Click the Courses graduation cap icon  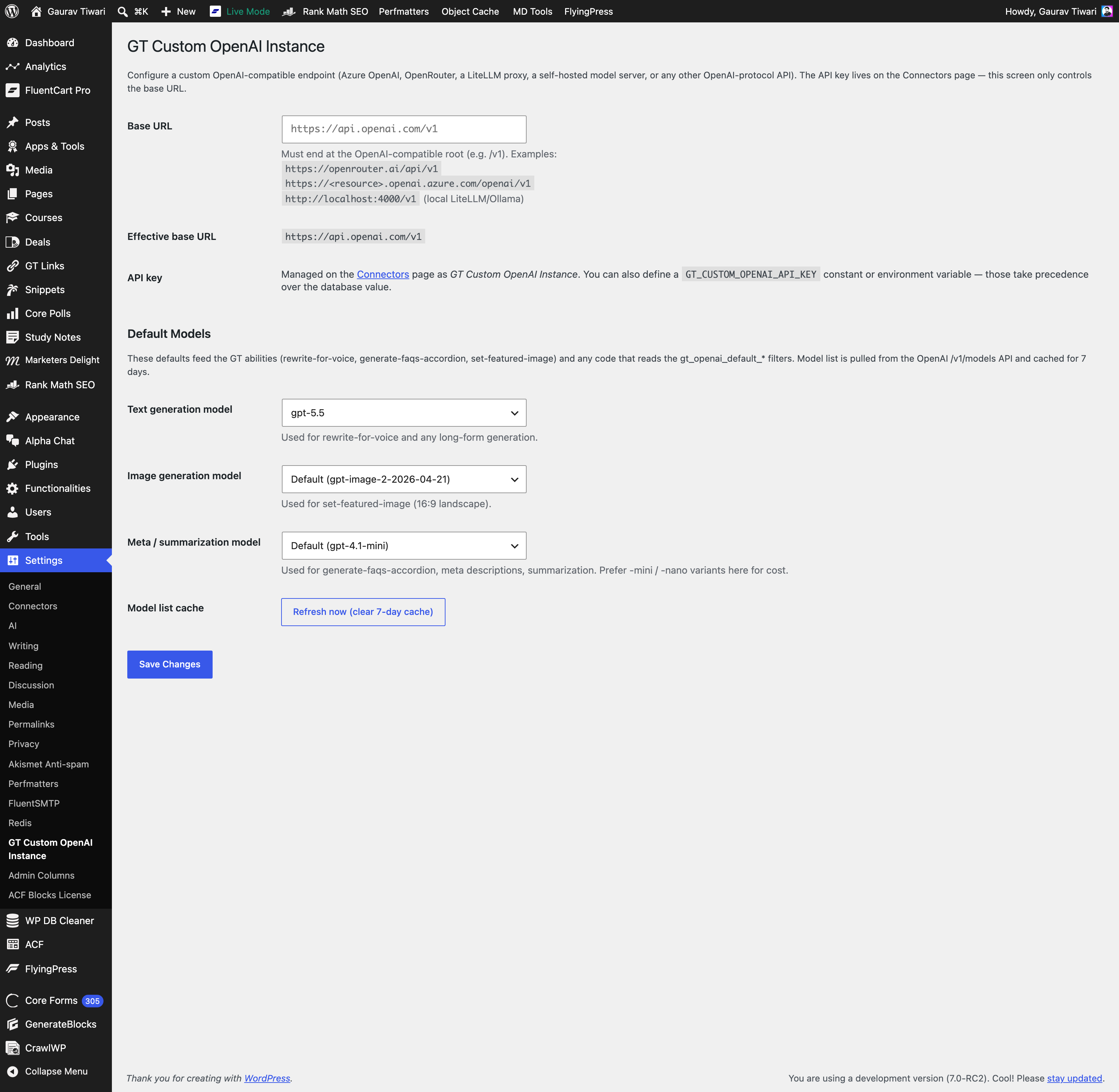tap(13, 218)
